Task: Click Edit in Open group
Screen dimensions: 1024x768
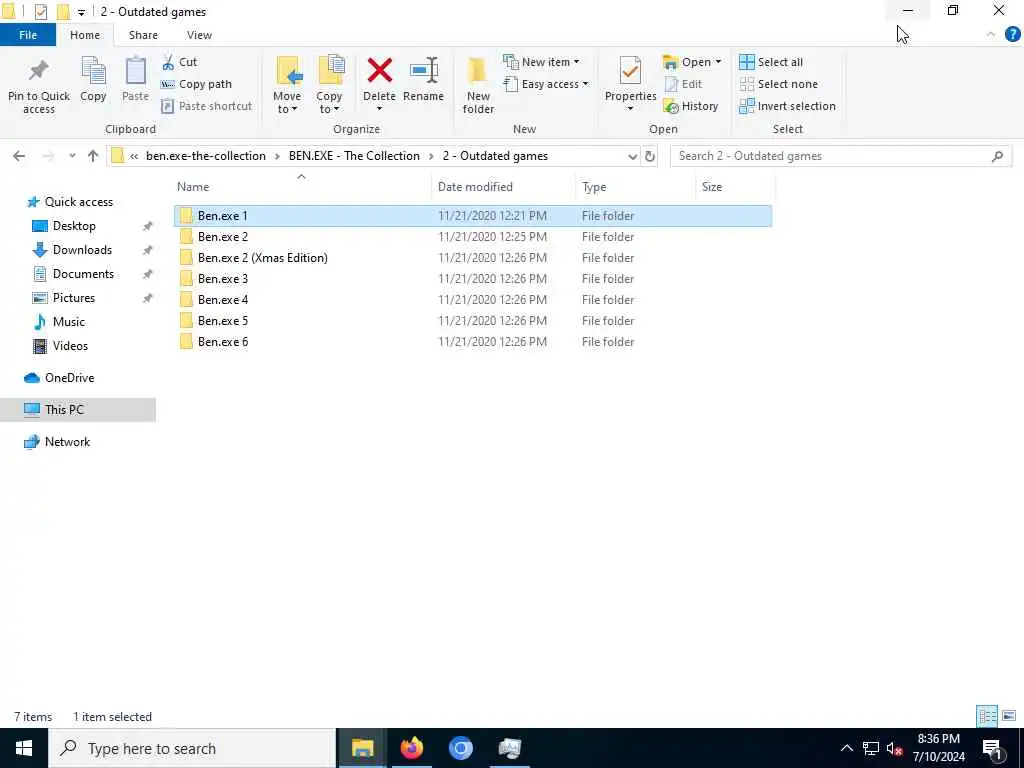Action: (x=683, y=84)
